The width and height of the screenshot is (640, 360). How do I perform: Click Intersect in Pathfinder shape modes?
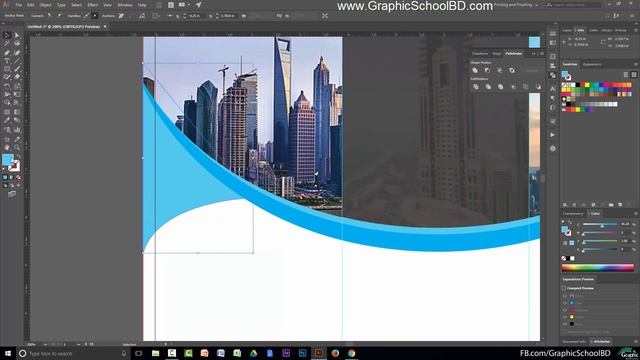tap(500, 71)
